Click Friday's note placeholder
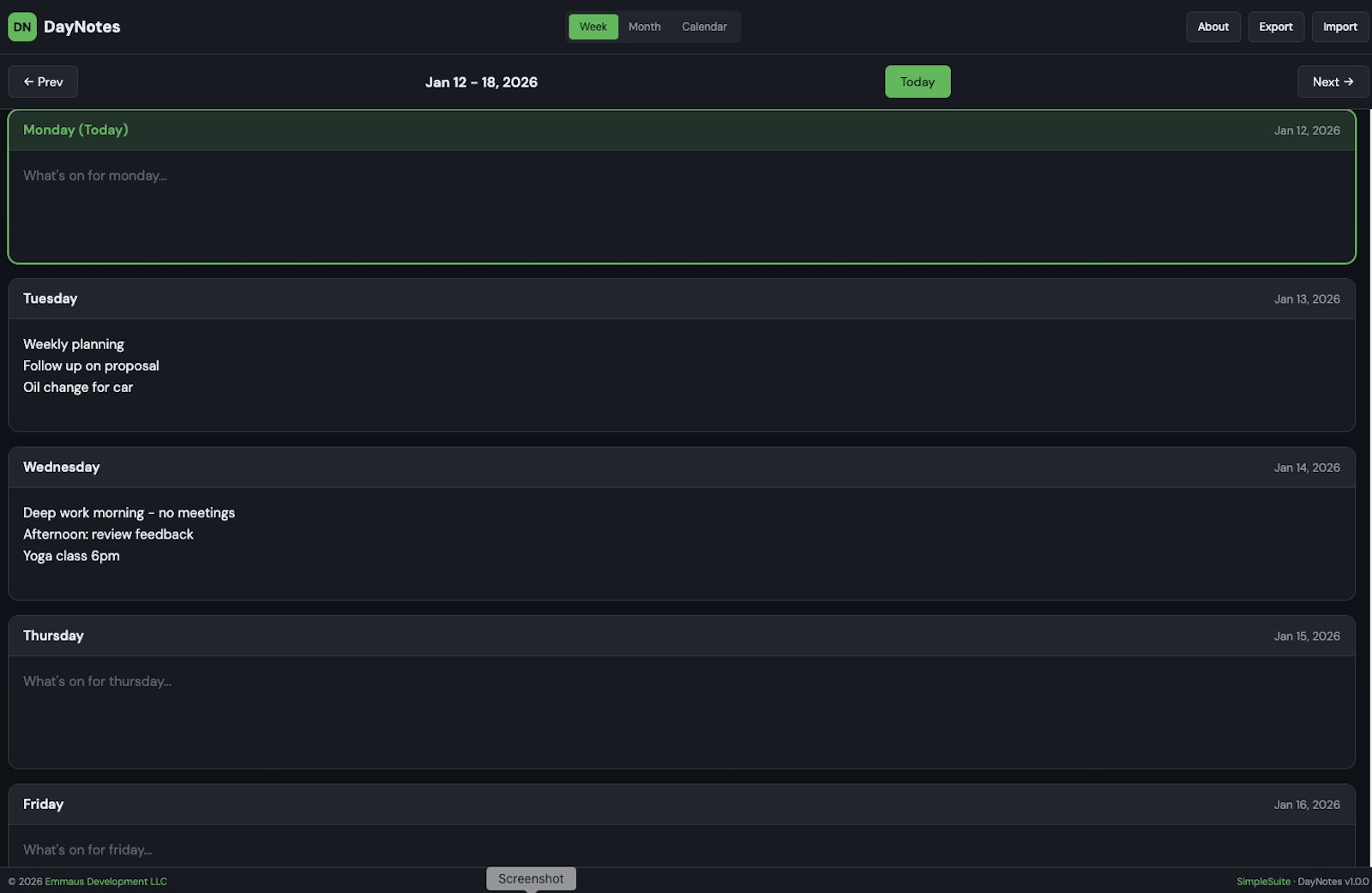This screenshot has width=1372, height=893. click(x=343, y=849)
